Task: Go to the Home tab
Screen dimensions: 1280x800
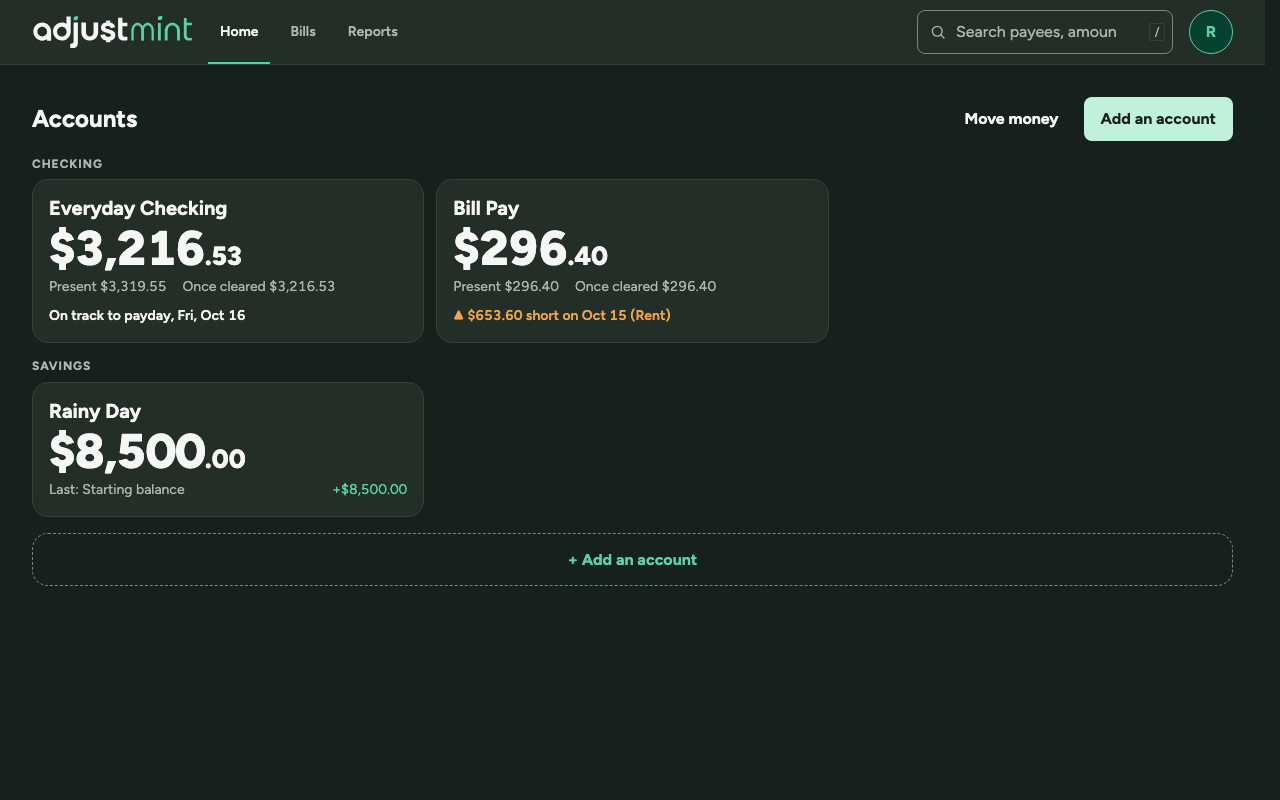Action: 239,32
